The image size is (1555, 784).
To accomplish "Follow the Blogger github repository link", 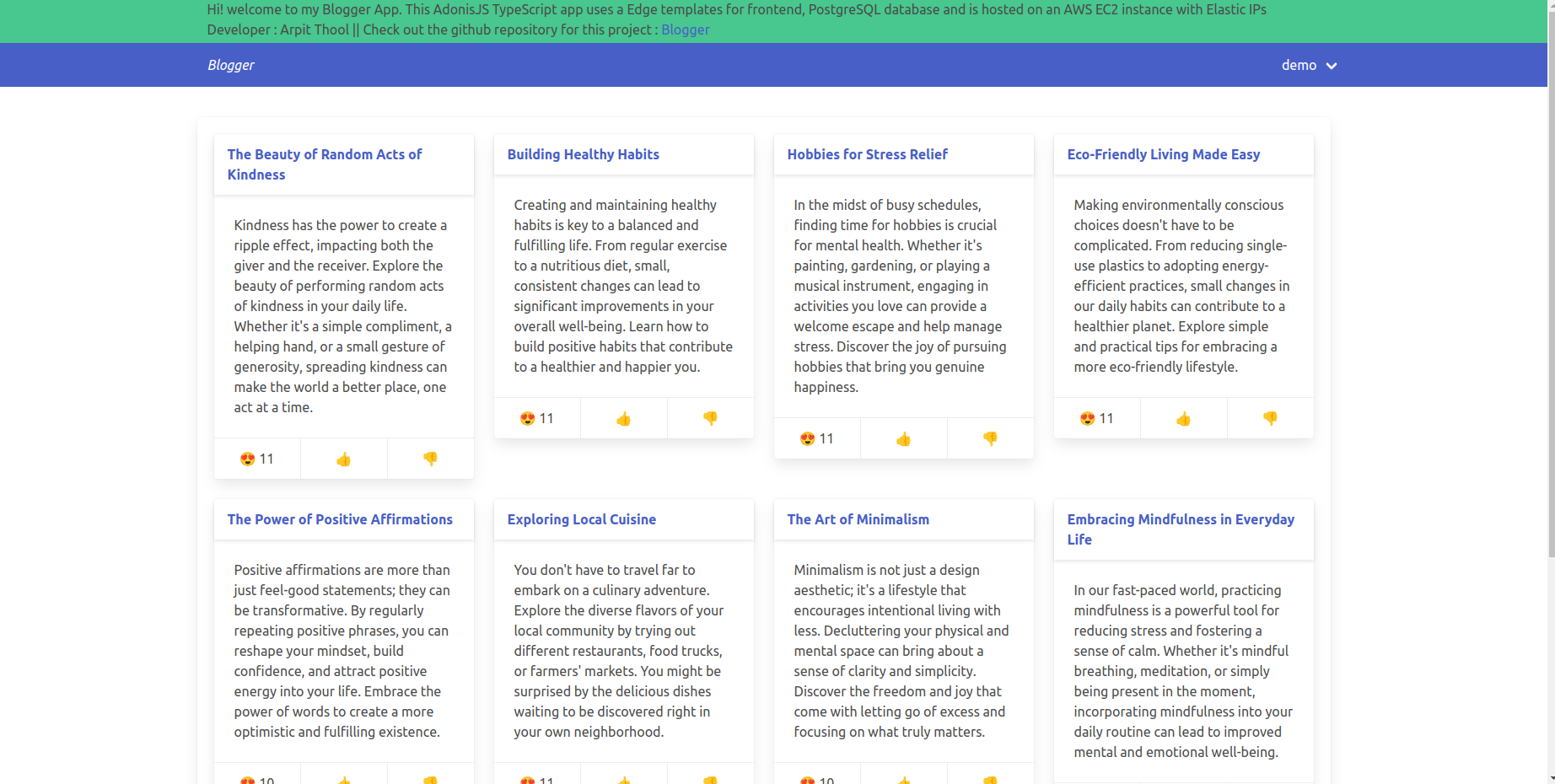I will click(685, 30).
